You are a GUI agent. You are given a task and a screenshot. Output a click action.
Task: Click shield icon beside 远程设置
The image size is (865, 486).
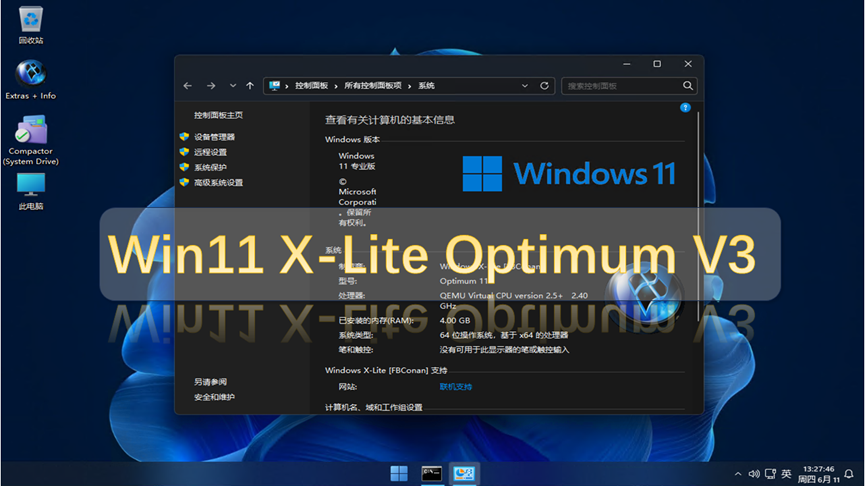[x=184, y=152]
